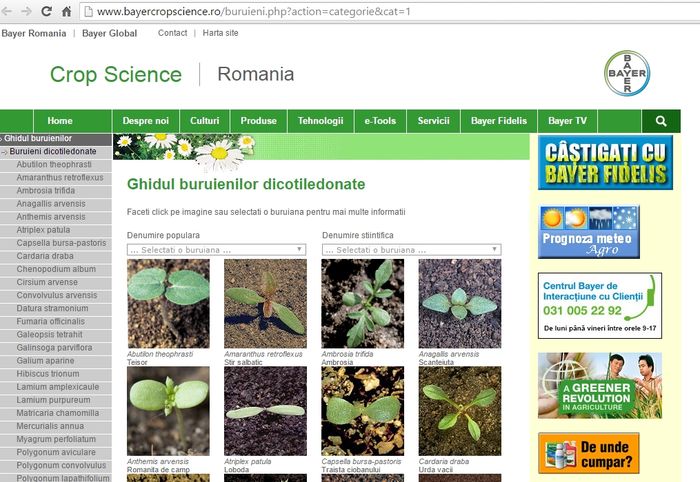
Task: Click the Harta site link
Action: [x=221, y=33]
